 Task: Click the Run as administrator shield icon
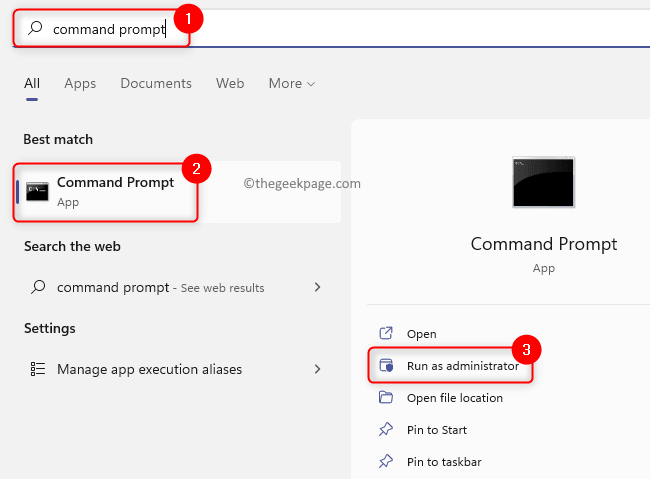tap(386, 366)
